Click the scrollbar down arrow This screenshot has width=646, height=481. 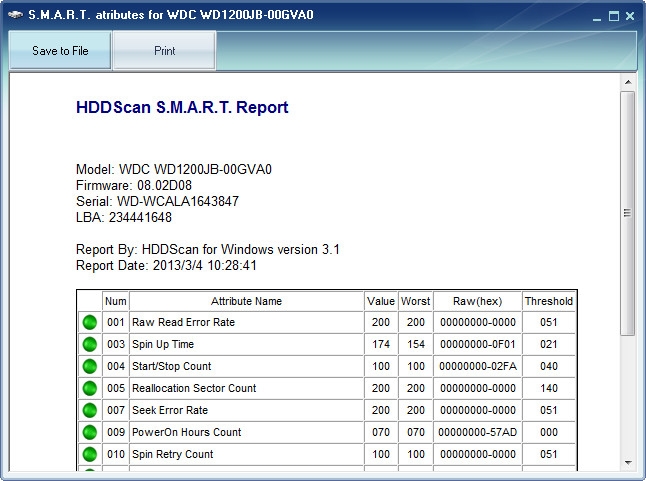tap(628, 462)
